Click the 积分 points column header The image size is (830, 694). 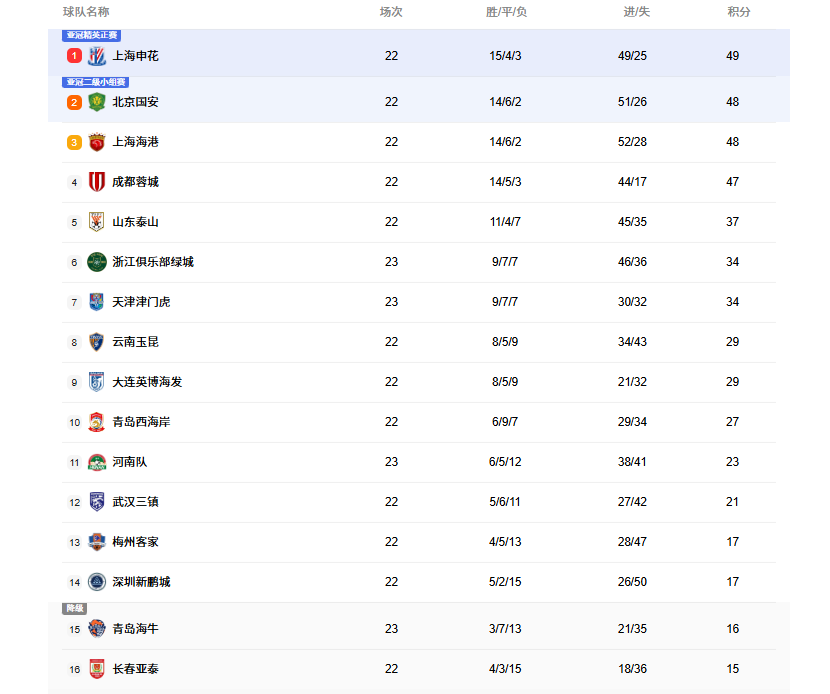pos(739,12)
